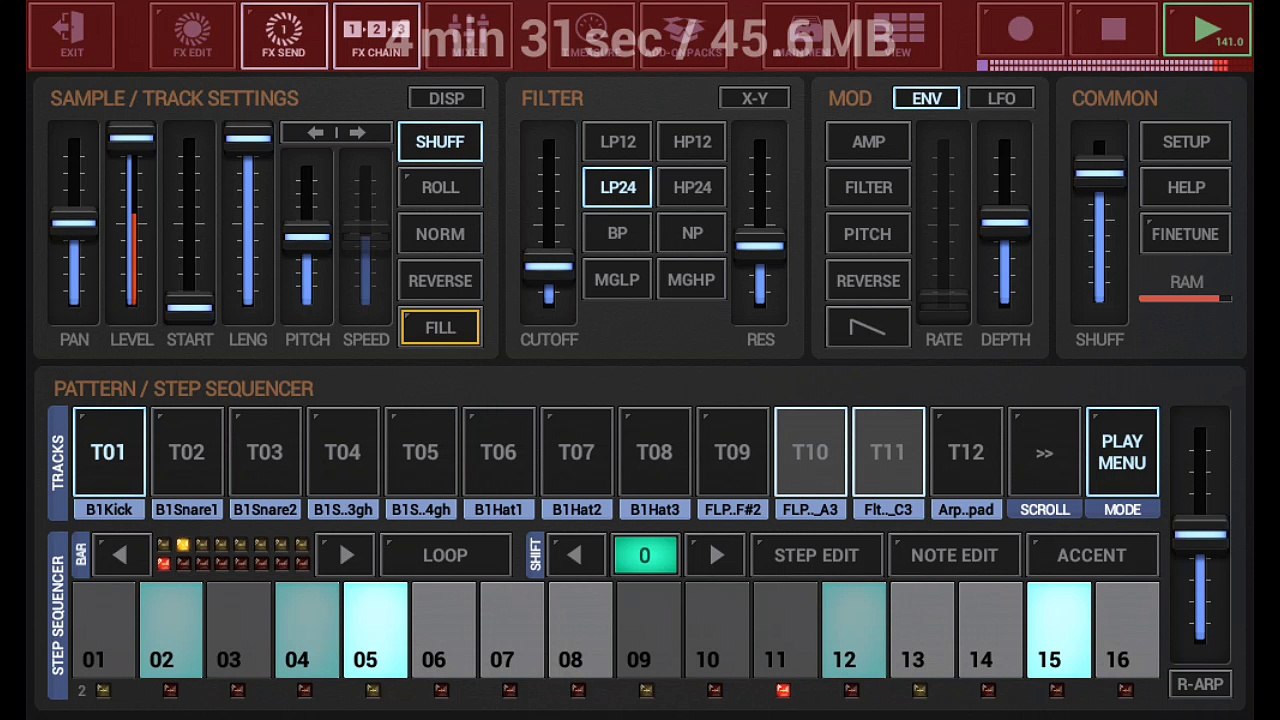Click the marker icon below step 09
This screenshot has height=720, width=1280.
coord(646,690)
